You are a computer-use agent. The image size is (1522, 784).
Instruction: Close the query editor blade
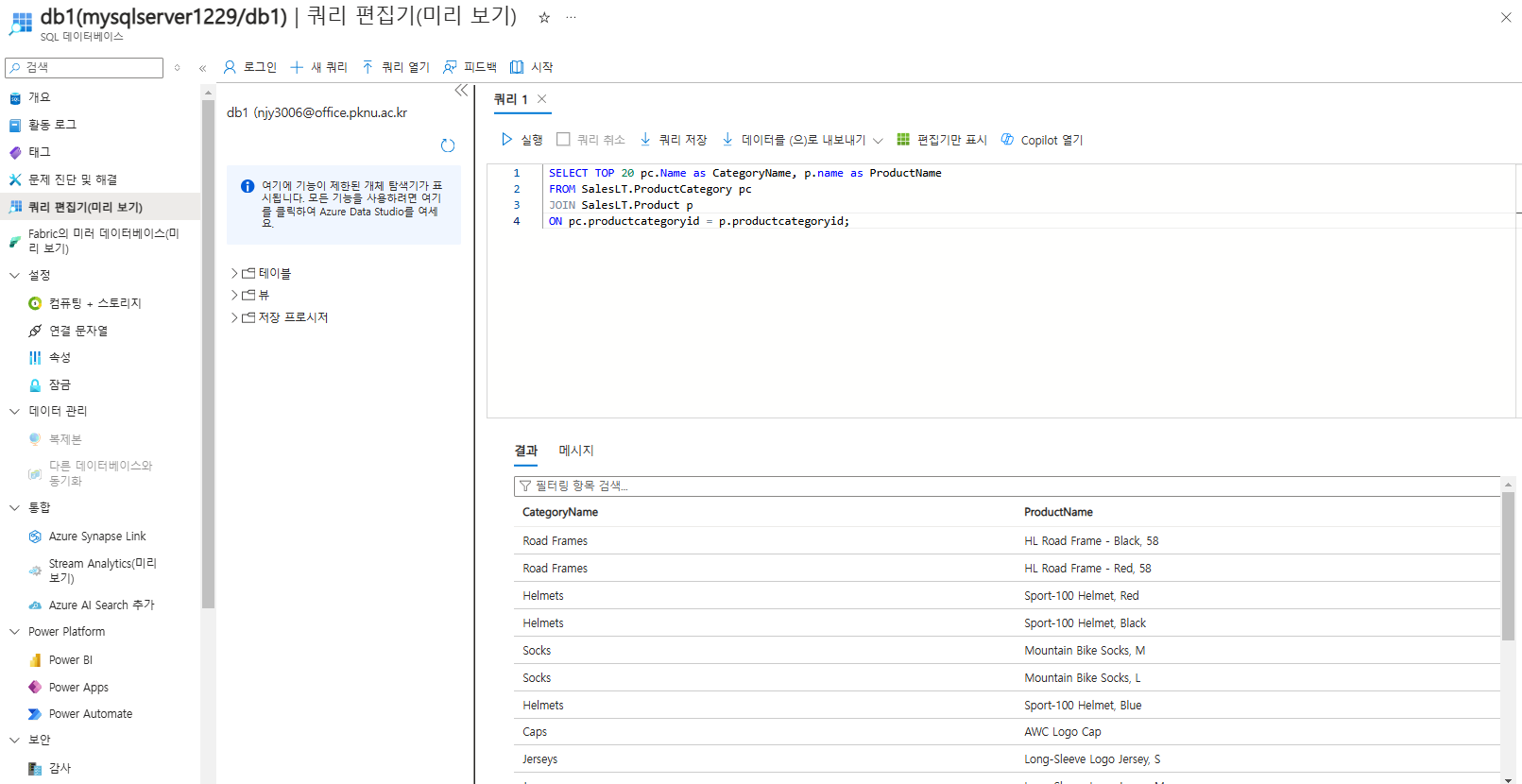(x=1506, y=17)
